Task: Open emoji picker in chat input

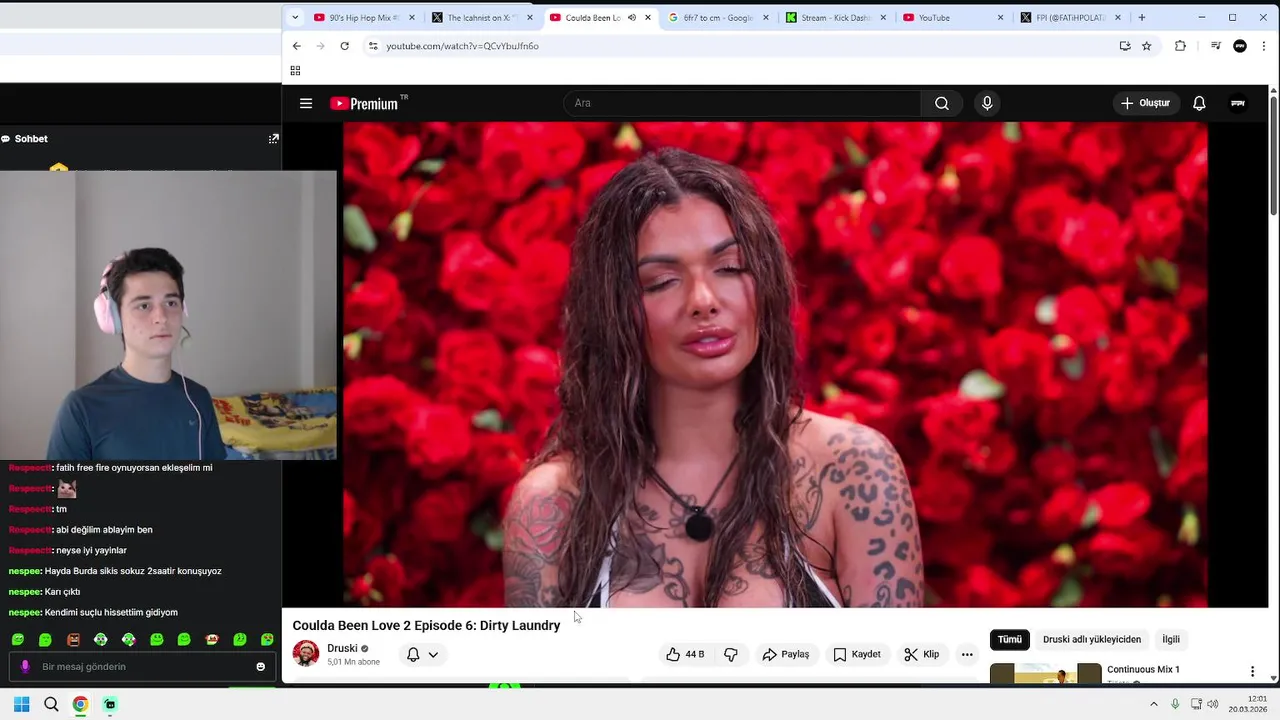Action: tap(261, 667)
